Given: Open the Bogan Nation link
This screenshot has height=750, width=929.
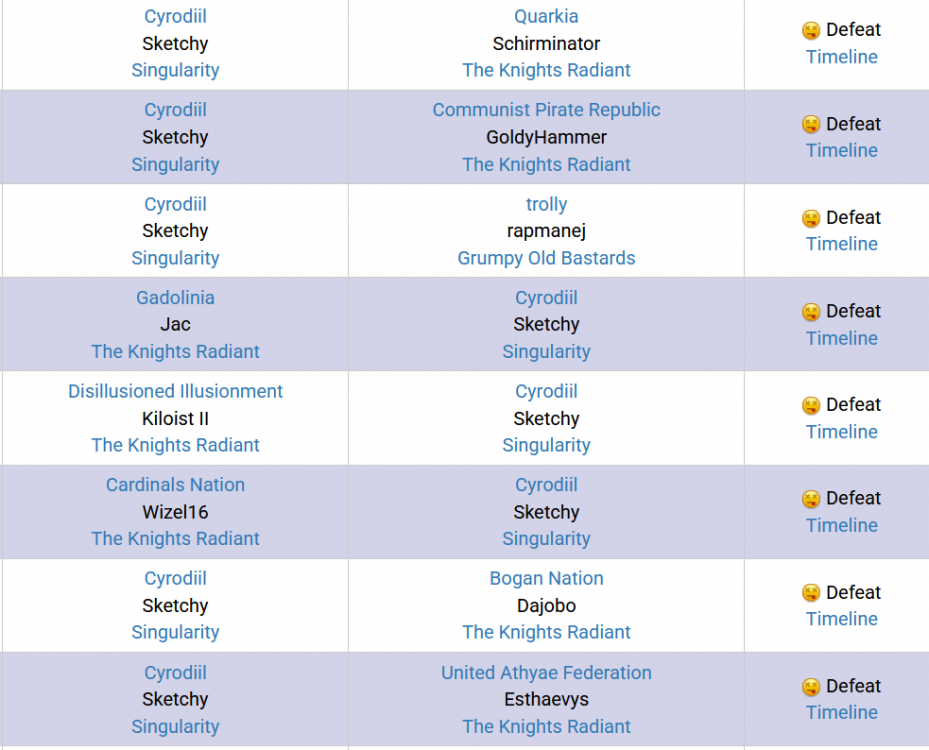Looking at the screenshot, I should click(546, 578).
